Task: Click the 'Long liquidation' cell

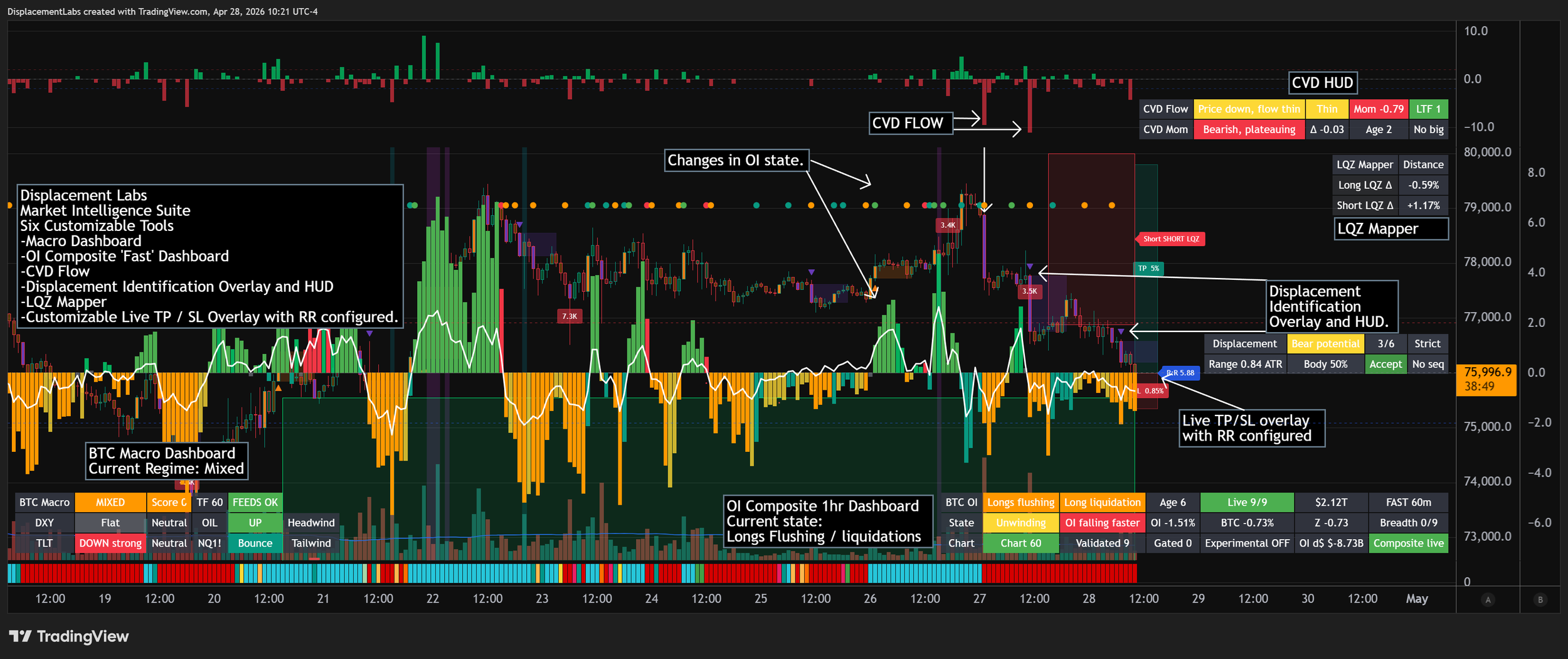Action: tap(1102, 502)
